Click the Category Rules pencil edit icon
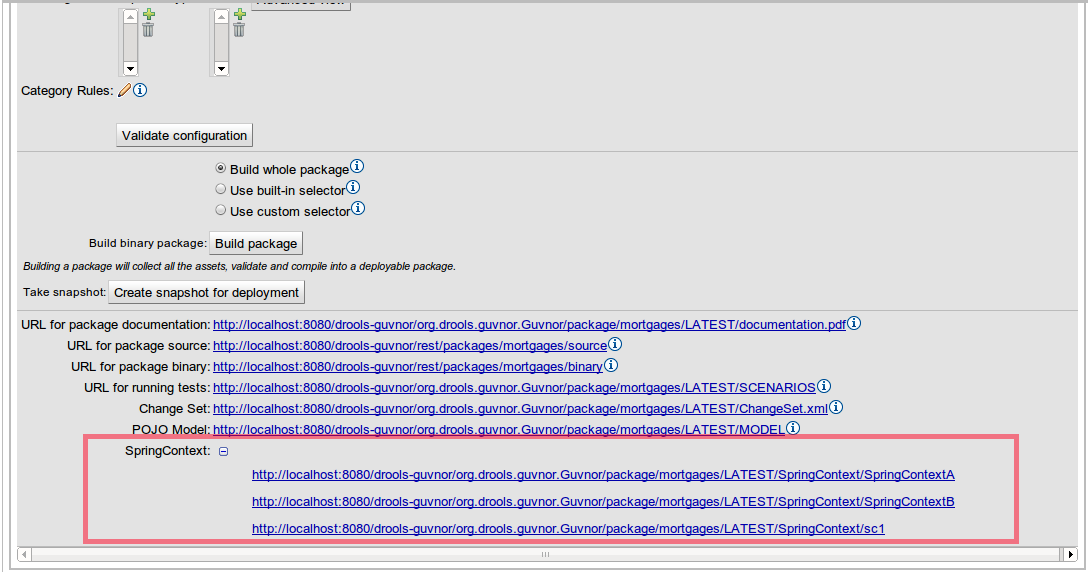The width and height of the screenshot is (1088, 572). coord(124,90)
